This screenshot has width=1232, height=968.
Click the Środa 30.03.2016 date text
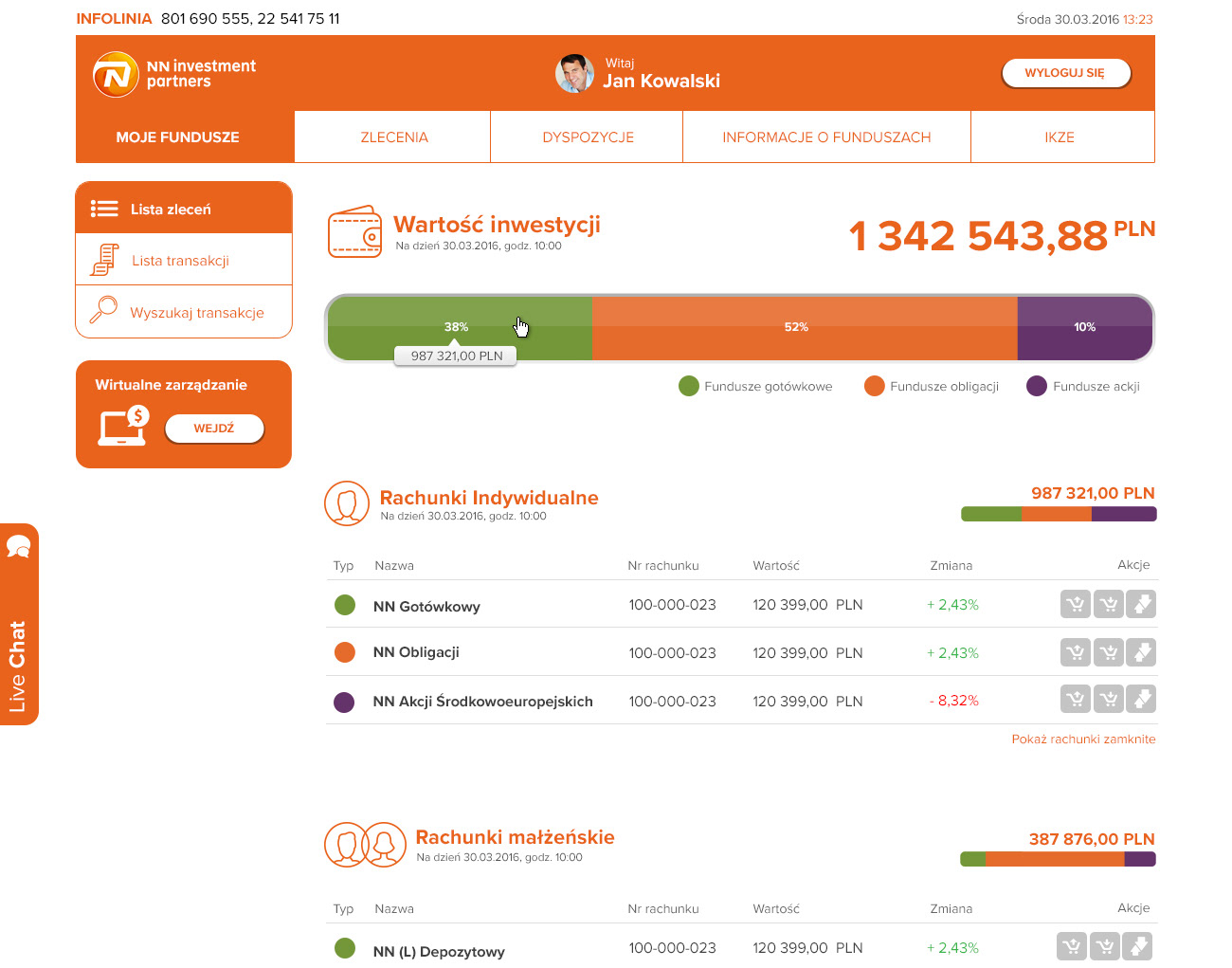[1068, 19]
